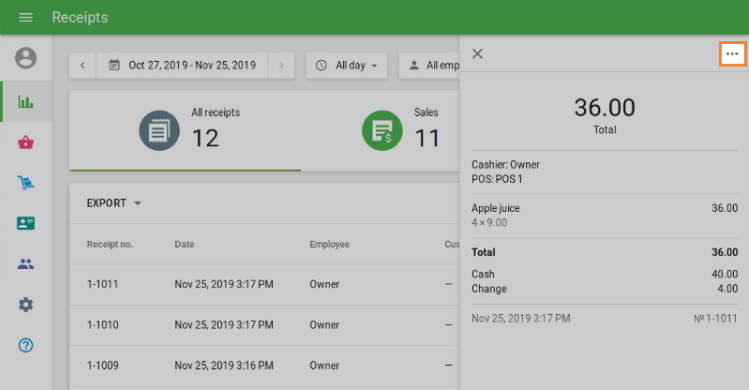Open Settings gear sidebar icon
This screenshot has height=390, width=749.
pyautogui.click(x=26, y=304)
